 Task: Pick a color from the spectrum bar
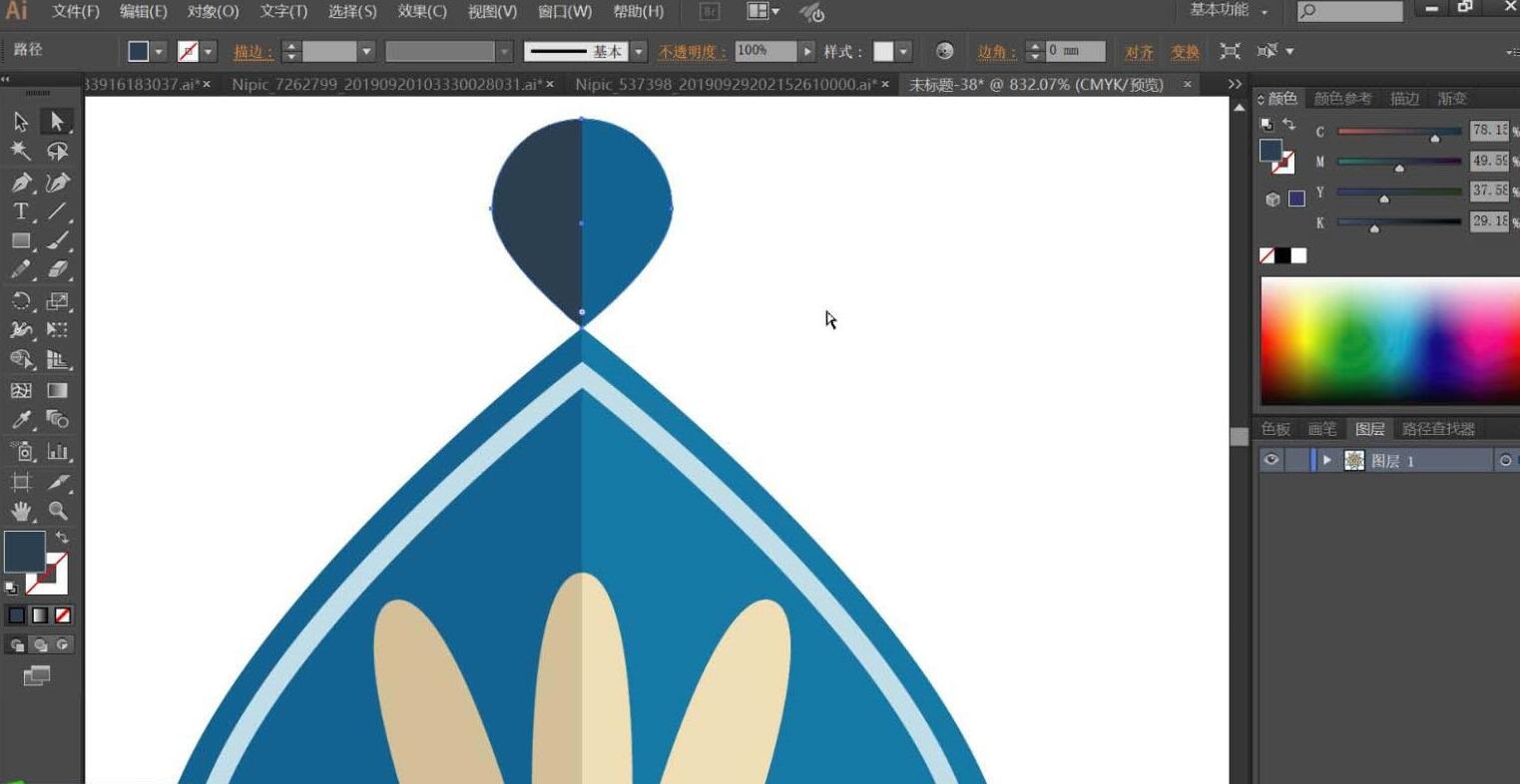pyautogui.click(x=1390, y=340)
